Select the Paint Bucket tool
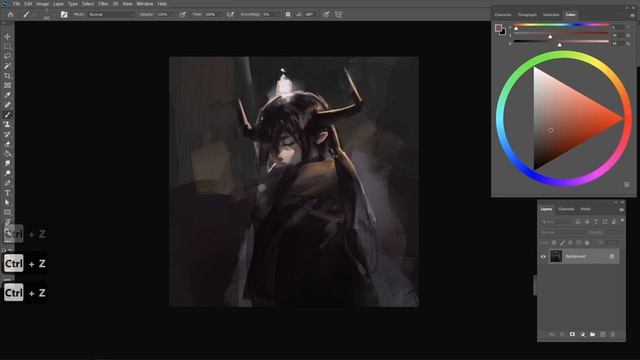Viewport: 640px width, 360px height. tap(7, 154)
